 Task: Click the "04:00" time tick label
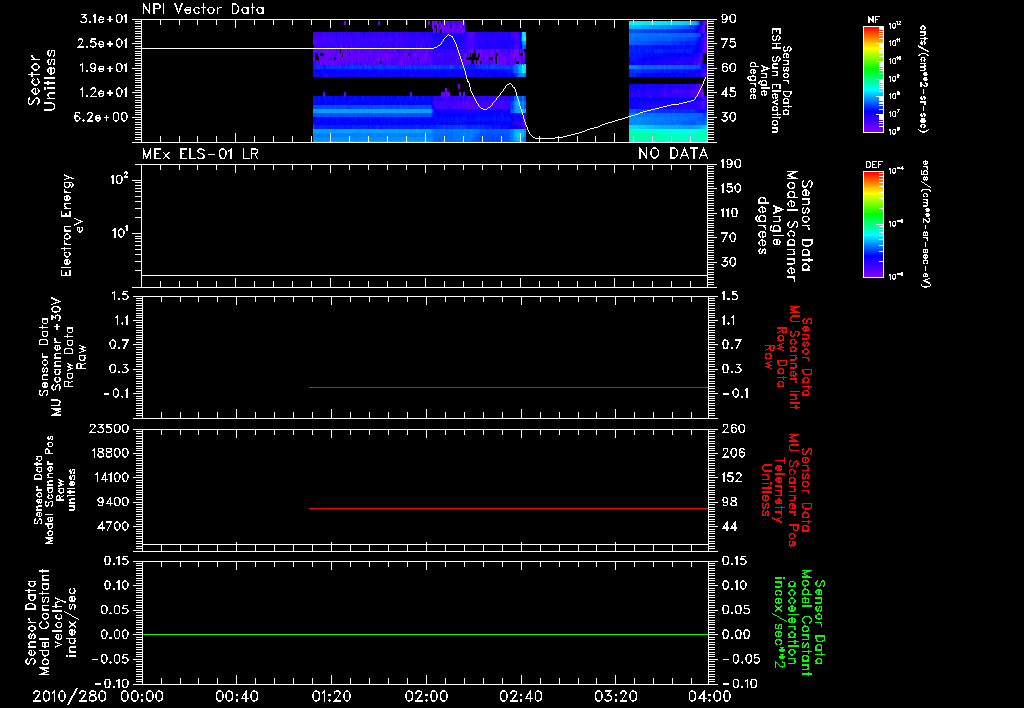pyautogui.click(x=710, y=696)
